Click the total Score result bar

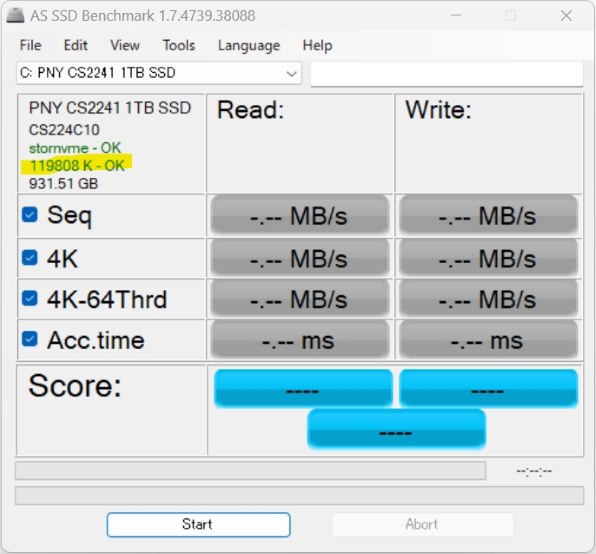[396, 430]
